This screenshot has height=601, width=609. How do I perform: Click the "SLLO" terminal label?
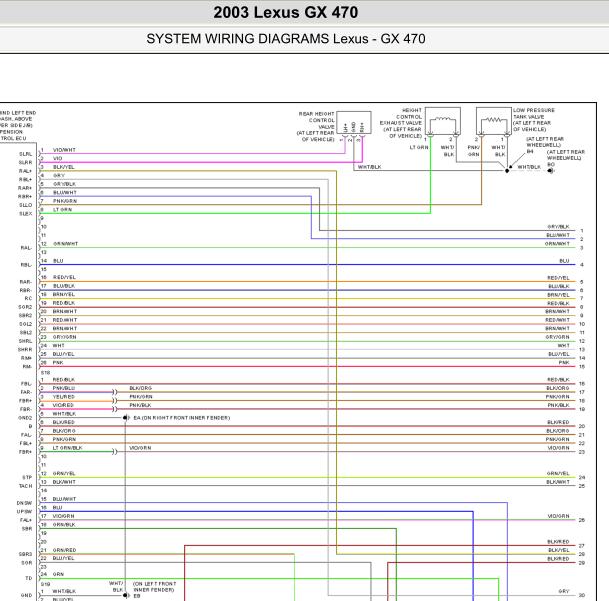[26, 205]
